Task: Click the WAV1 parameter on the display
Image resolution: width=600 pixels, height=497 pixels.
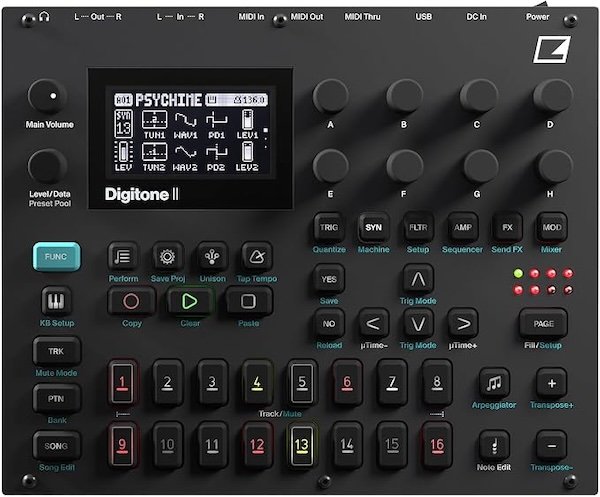Action: pos(186,124)
